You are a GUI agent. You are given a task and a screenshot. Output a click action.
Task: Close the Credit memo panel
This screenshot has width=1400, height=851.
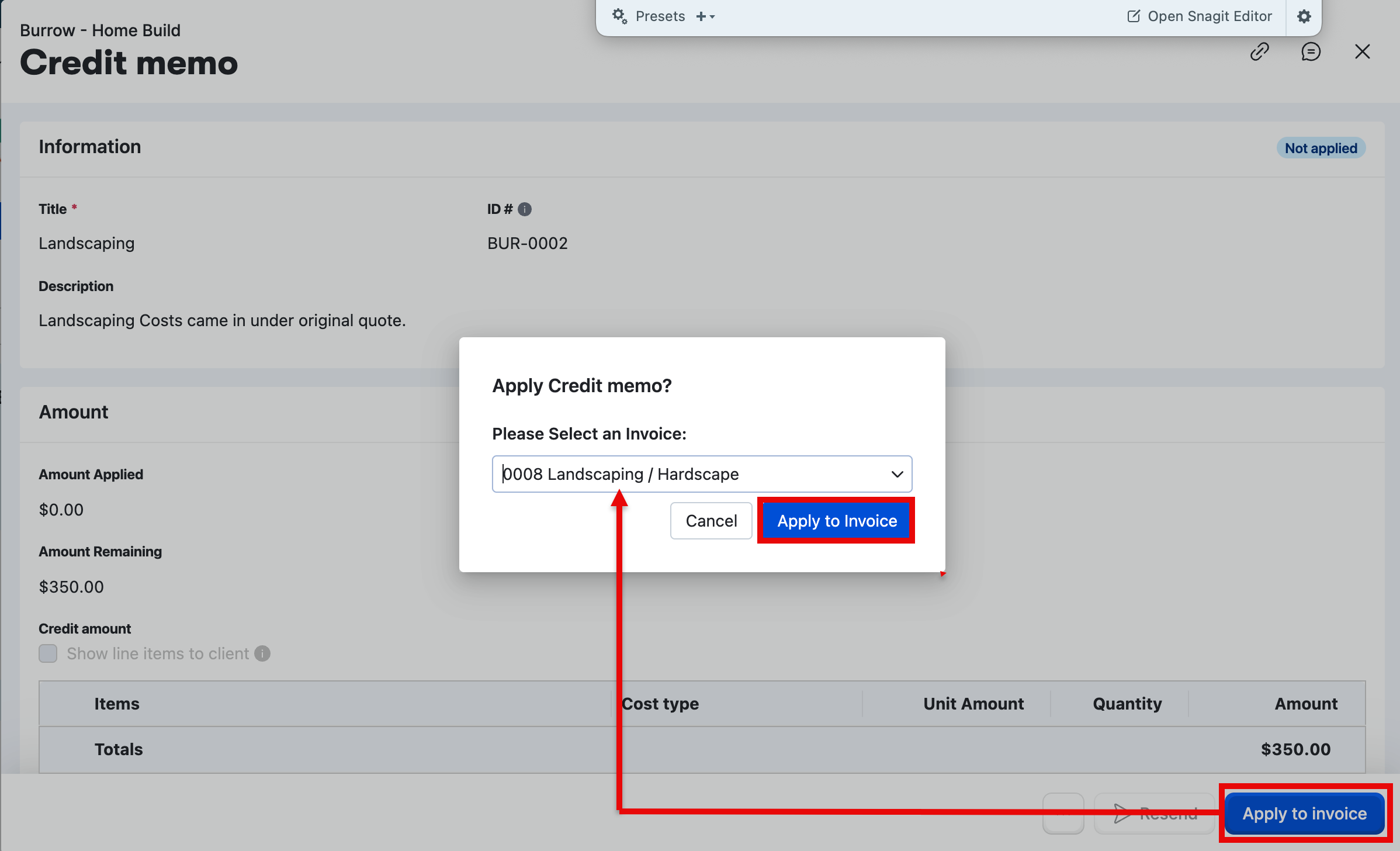(x=1362, y=51)
